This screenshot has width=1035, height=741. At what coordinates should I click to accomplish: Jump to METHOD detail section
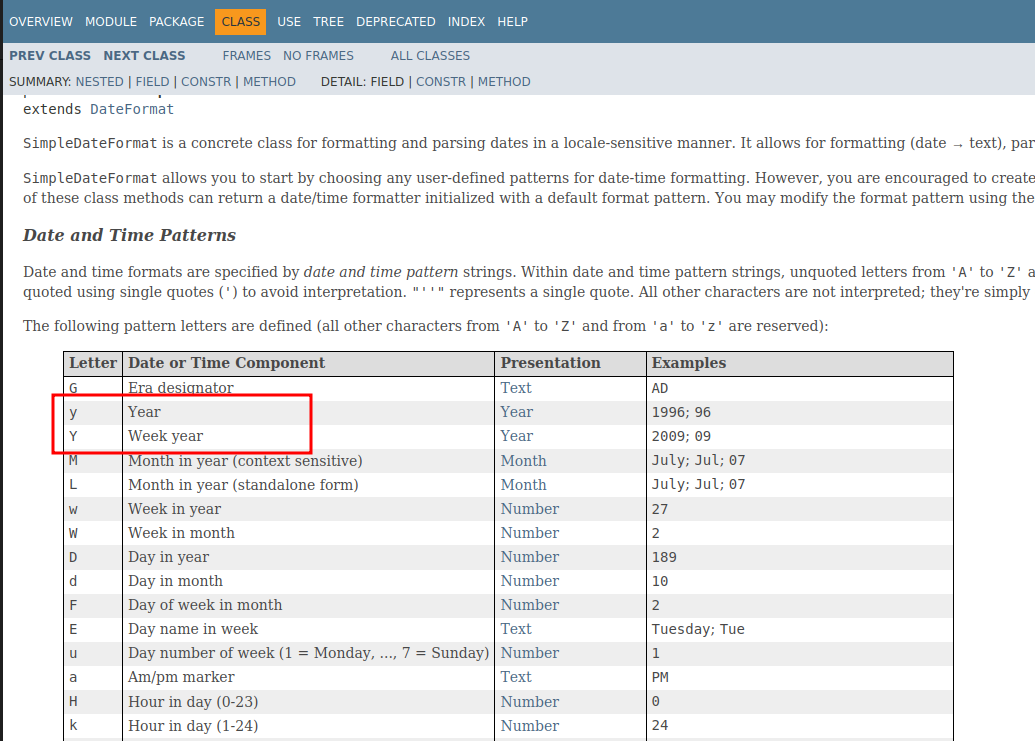coord(503,81)
